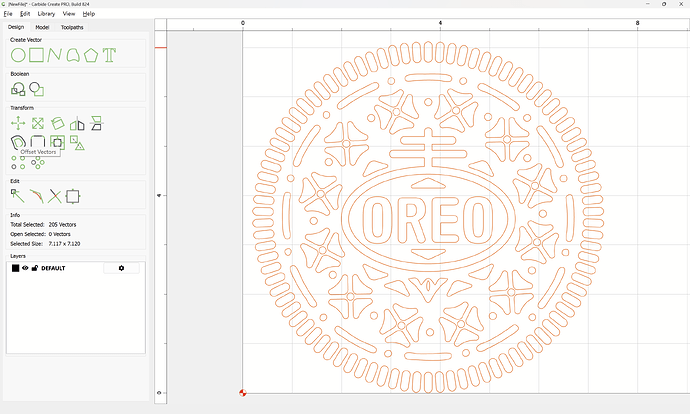Image resolution: width=690 pixels, height=414 pixels.
Task: Activate the Trim Vectors scissors tool
Action: coord(55,196)
